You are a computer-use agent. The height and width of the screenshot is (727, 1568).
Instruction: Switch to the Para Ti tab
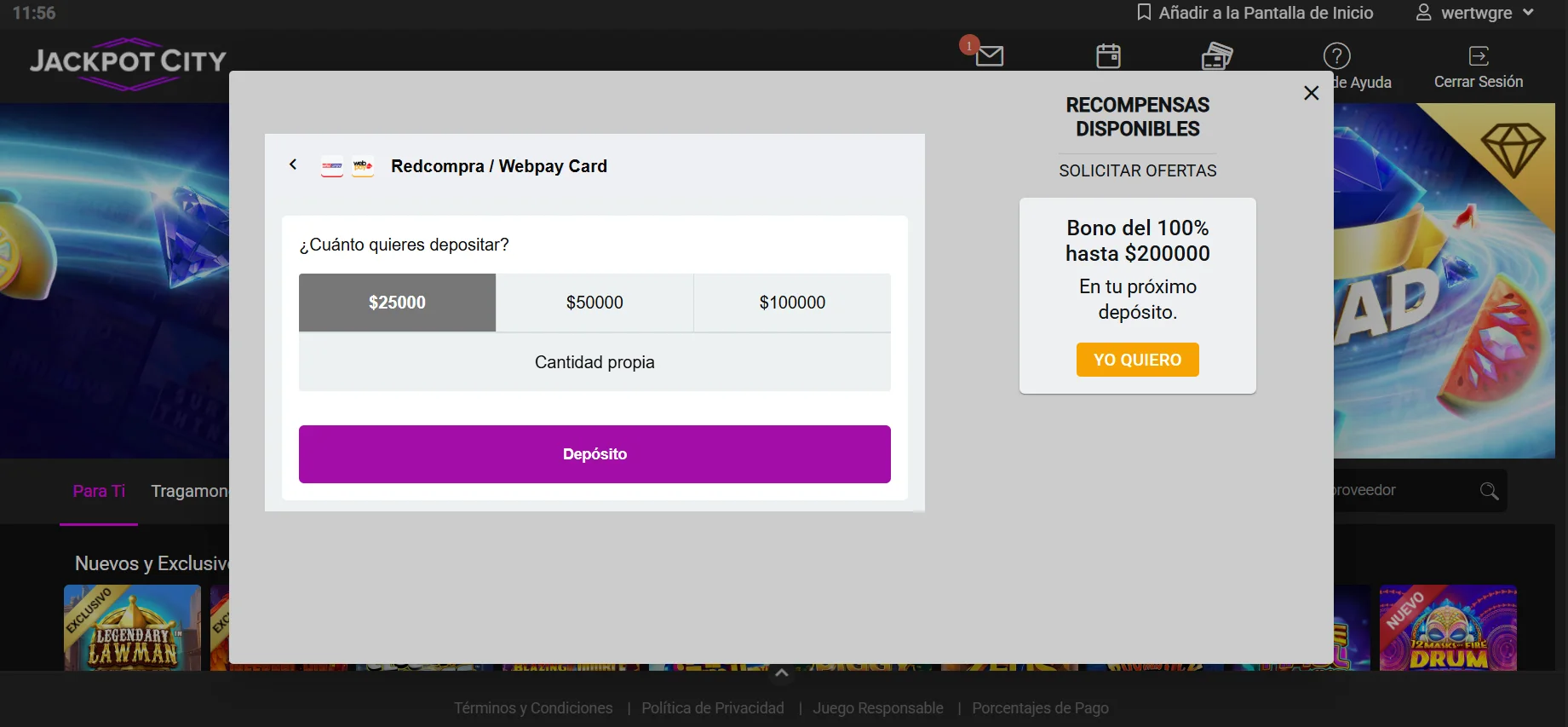click(99, 491)
